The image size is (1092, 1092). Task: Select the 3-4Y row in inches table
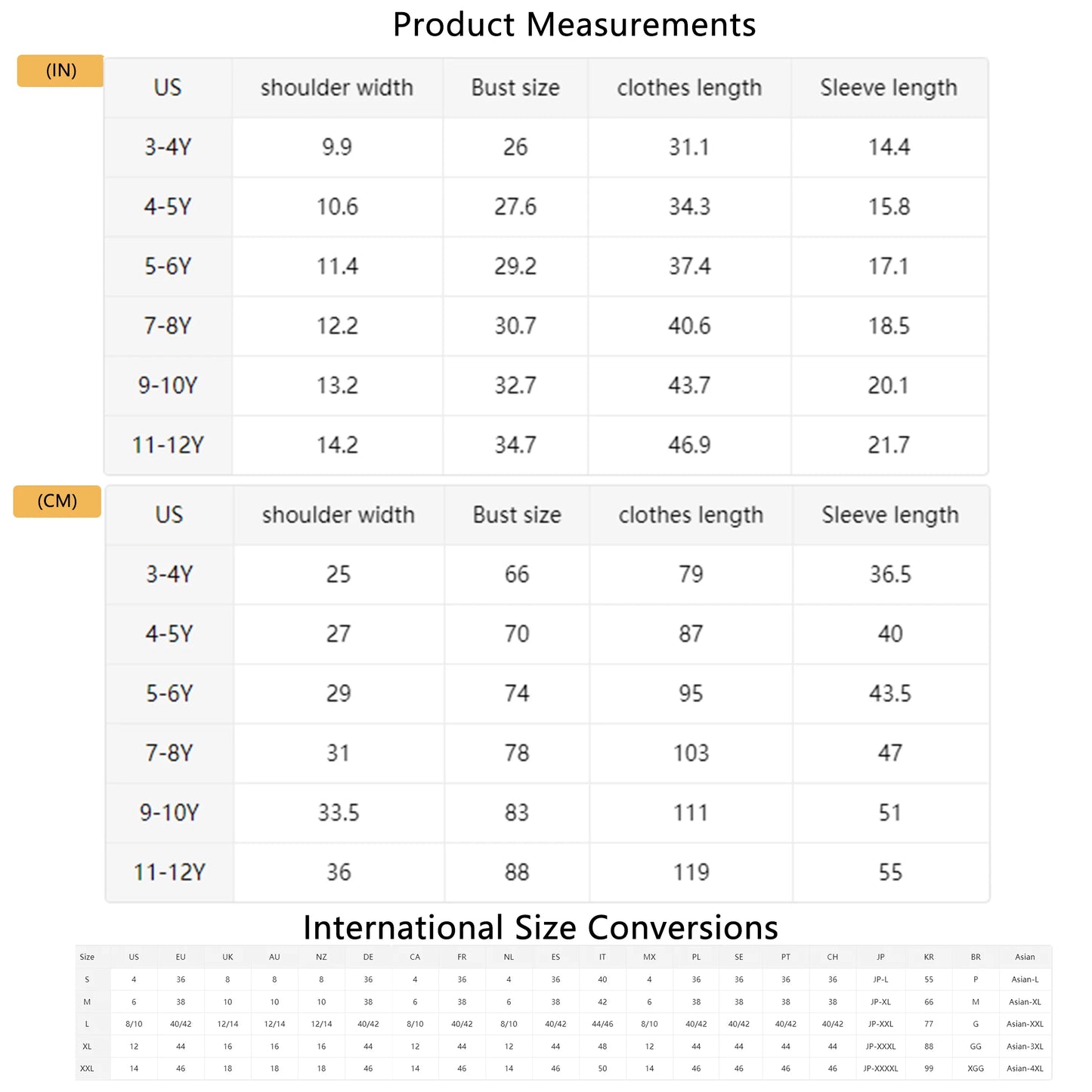click(x=168, y=147)
